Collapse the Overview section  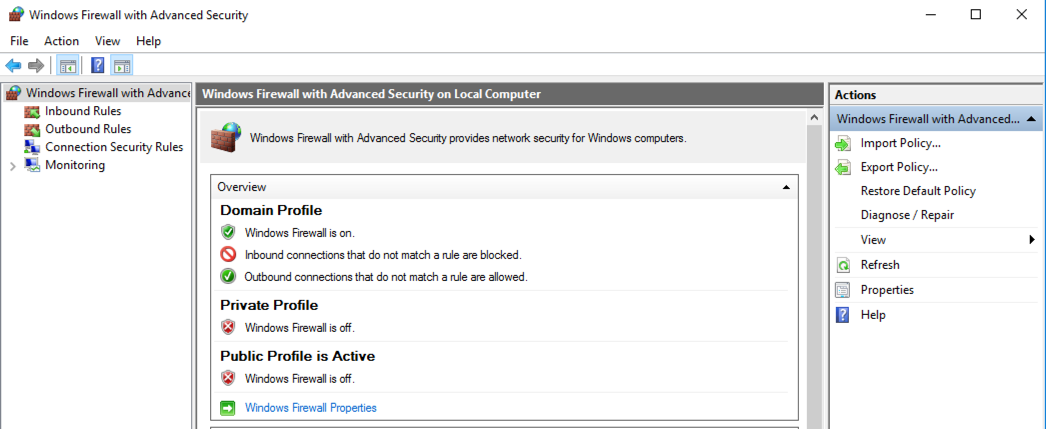[x=786, y=187]
